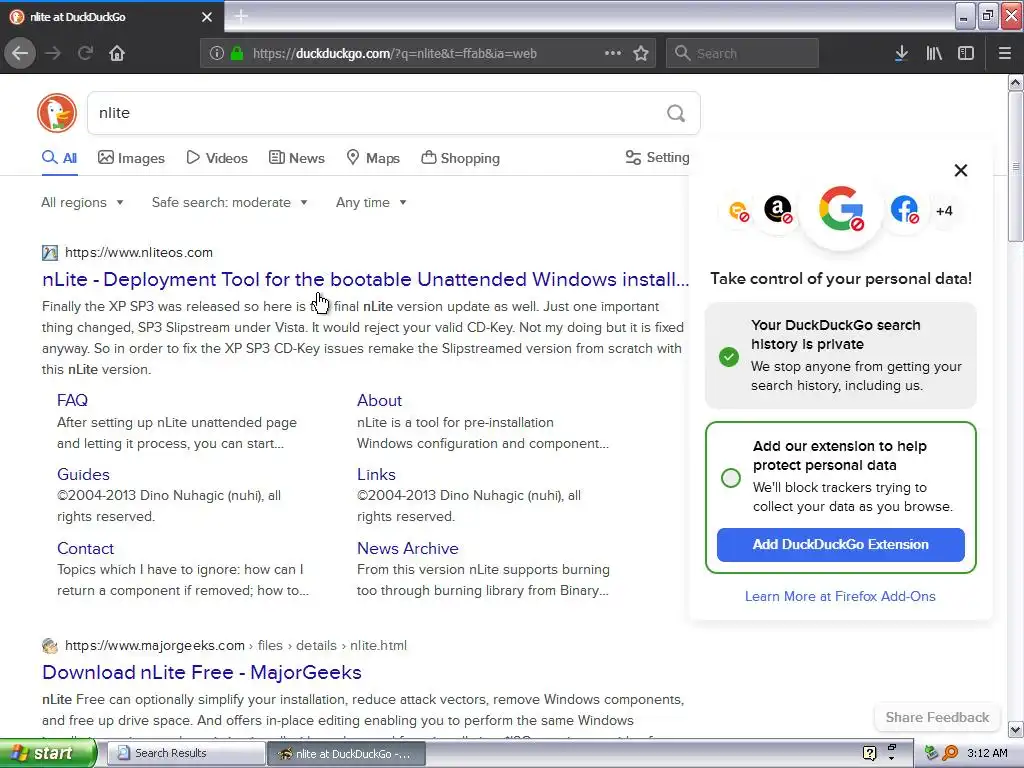Open Download nLite Free - MajorGeeks result
Viewport: 1024px width, 768px height.
tap(202, 672)
